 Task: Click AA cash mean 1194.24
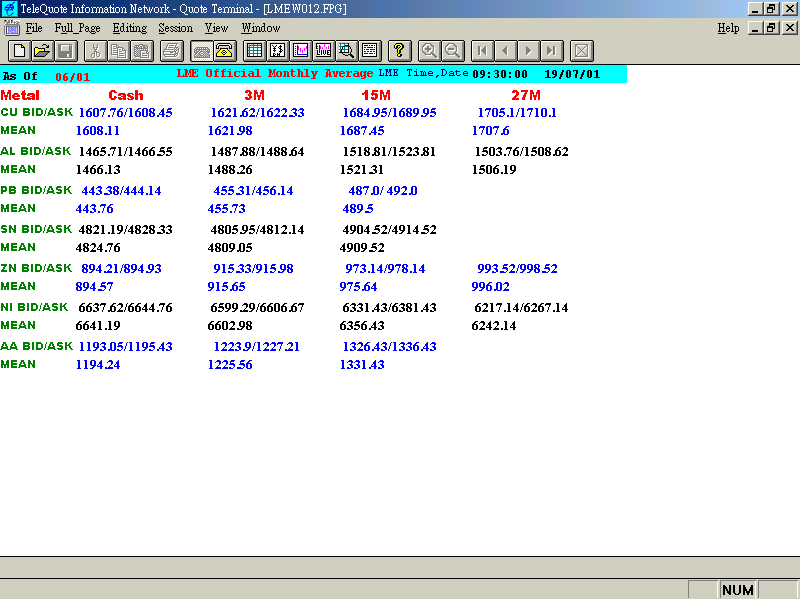click(97, 365)
